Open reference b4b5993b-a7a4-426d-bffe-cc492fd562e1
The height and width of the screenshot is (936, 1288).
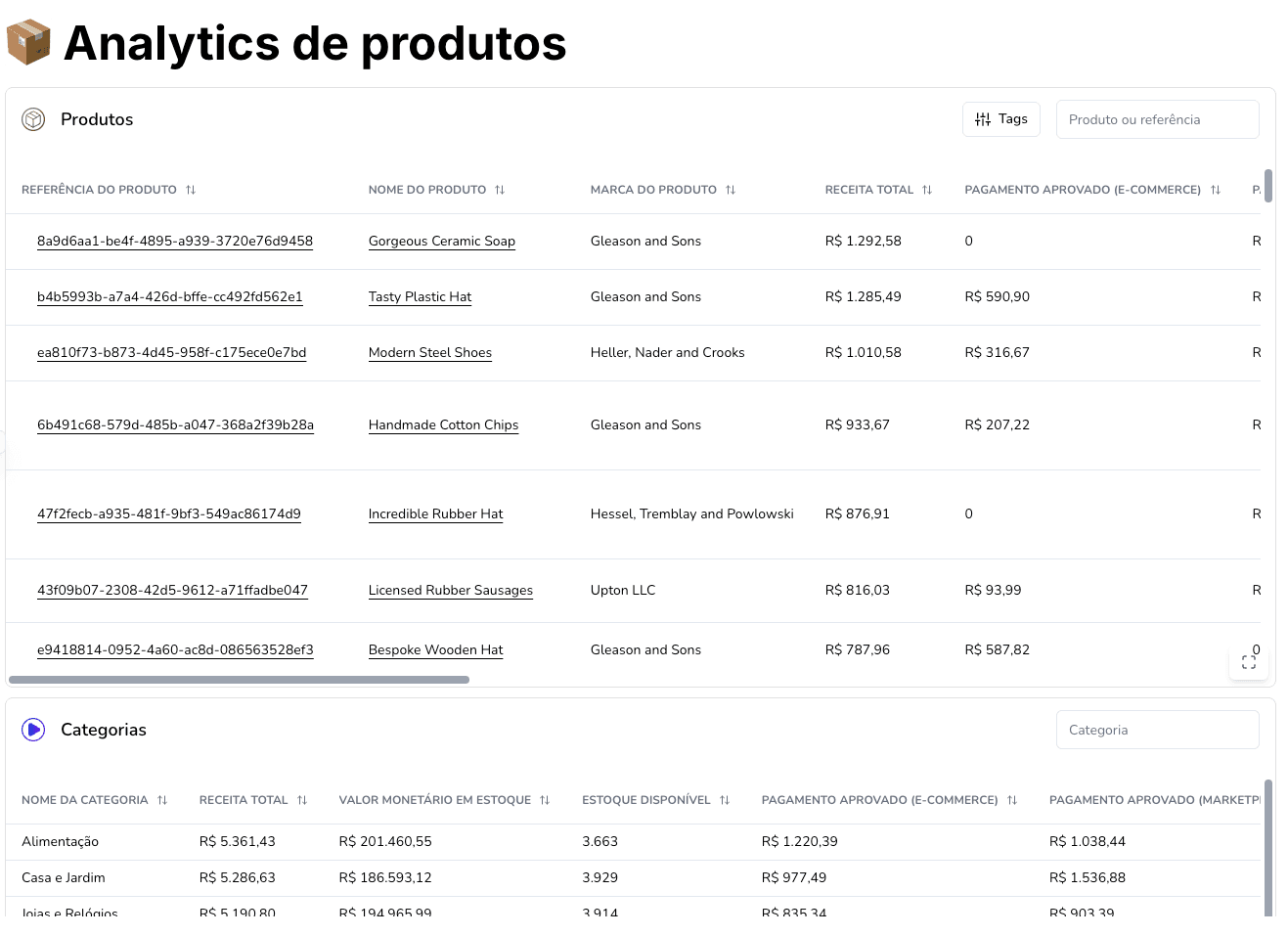[x=170, y=297]
